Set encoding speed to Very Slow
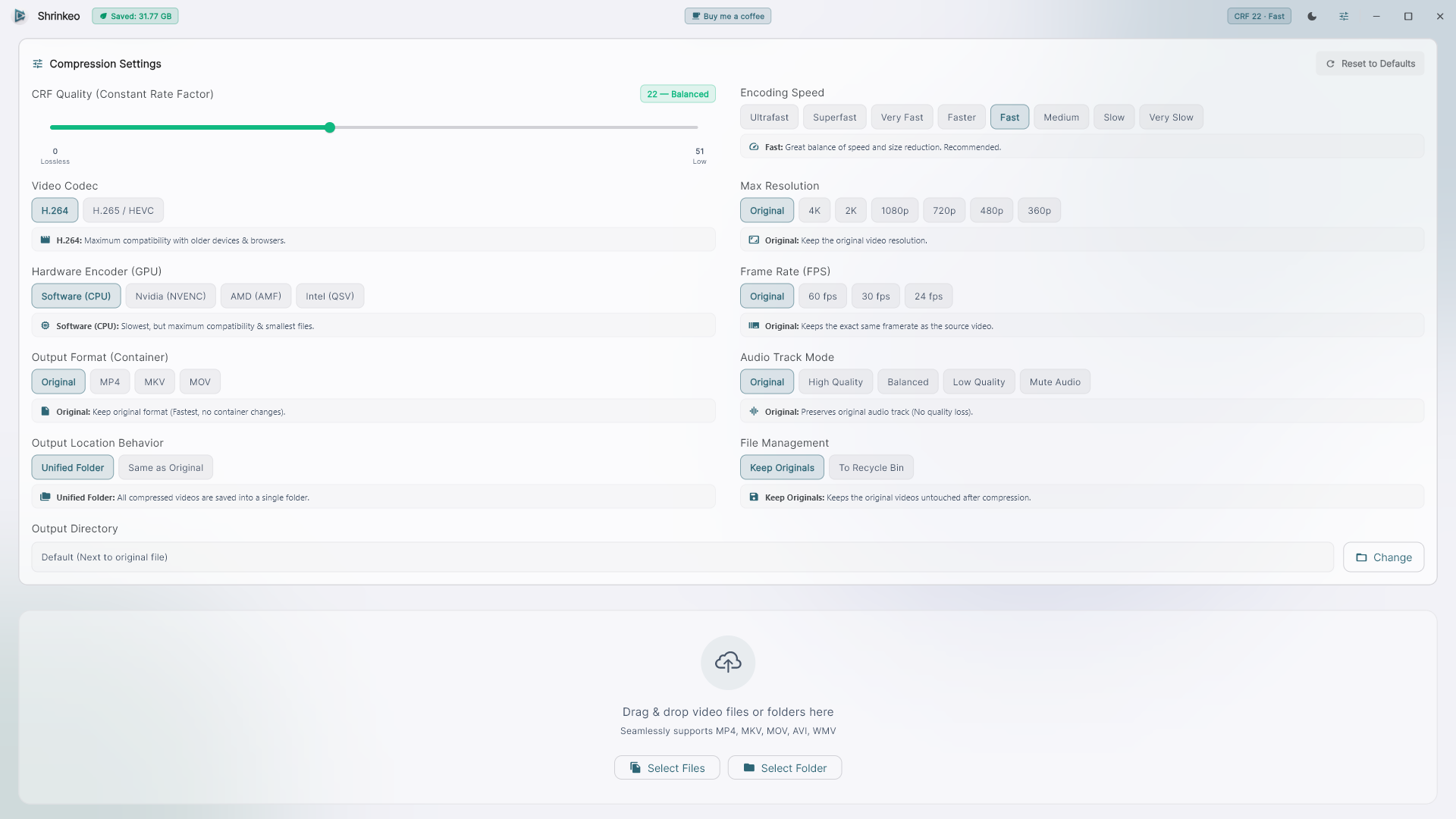Image resolution: width=1456 pixels, height=819 pixels. [1172, 118]
